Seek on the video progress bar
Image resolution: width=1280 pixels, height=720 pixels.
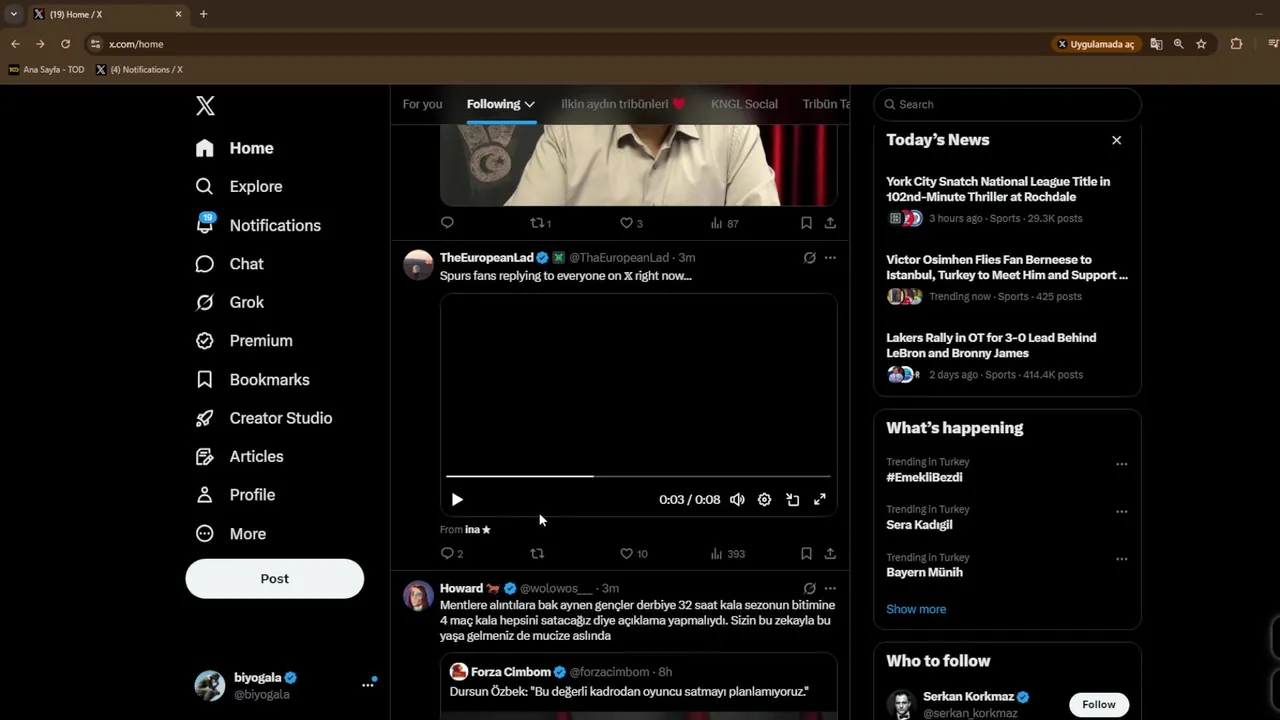(638, 476)
